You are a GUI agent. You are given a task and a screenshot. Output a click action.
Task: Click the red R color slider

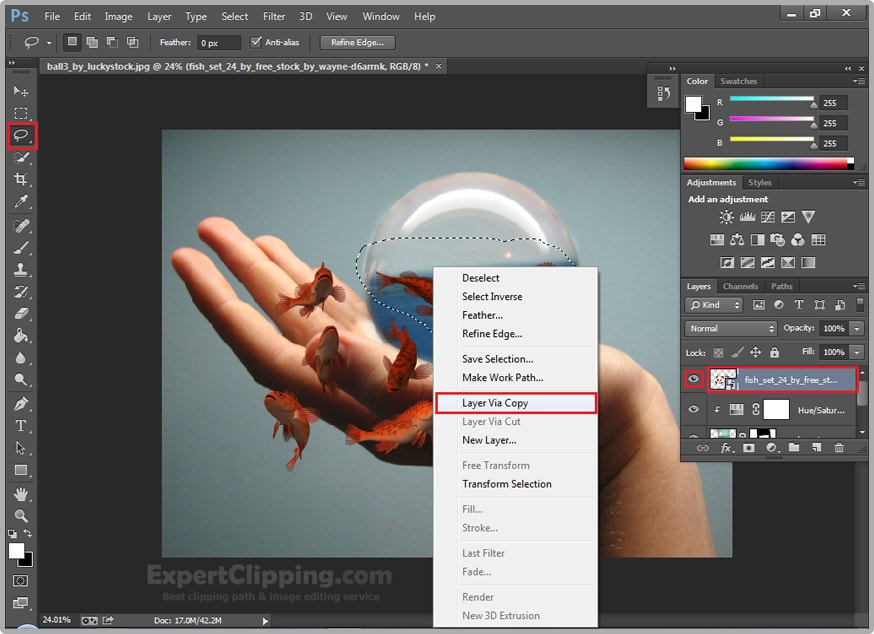771,102
